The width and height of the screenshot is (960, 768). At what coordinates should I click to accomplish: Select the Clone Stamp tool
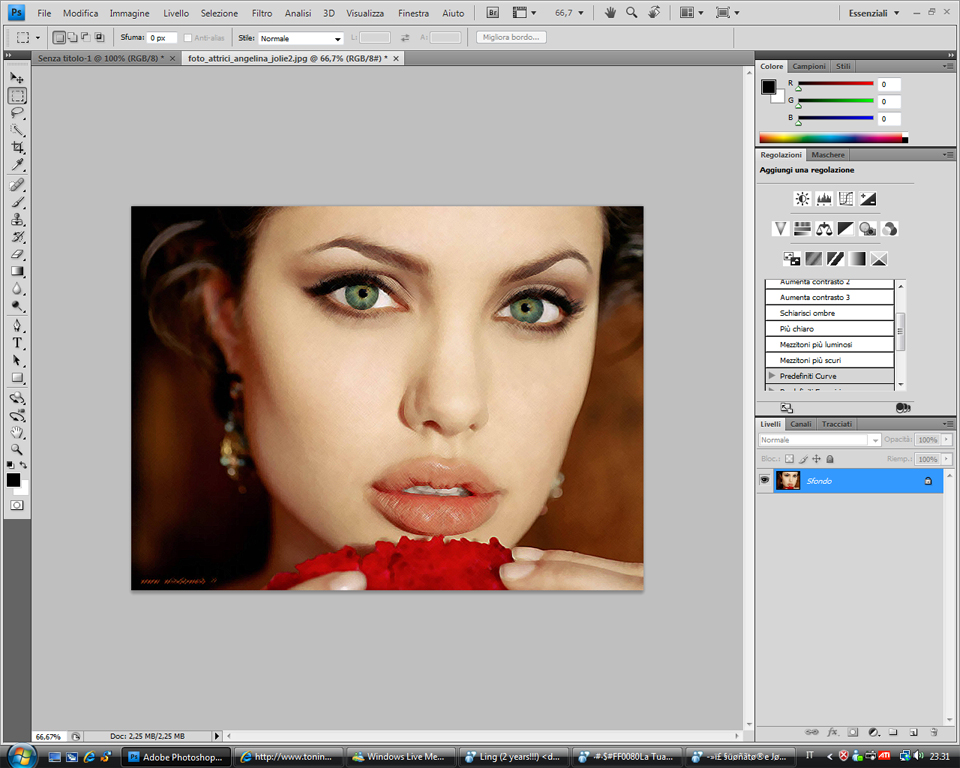[x=17, y=219]
